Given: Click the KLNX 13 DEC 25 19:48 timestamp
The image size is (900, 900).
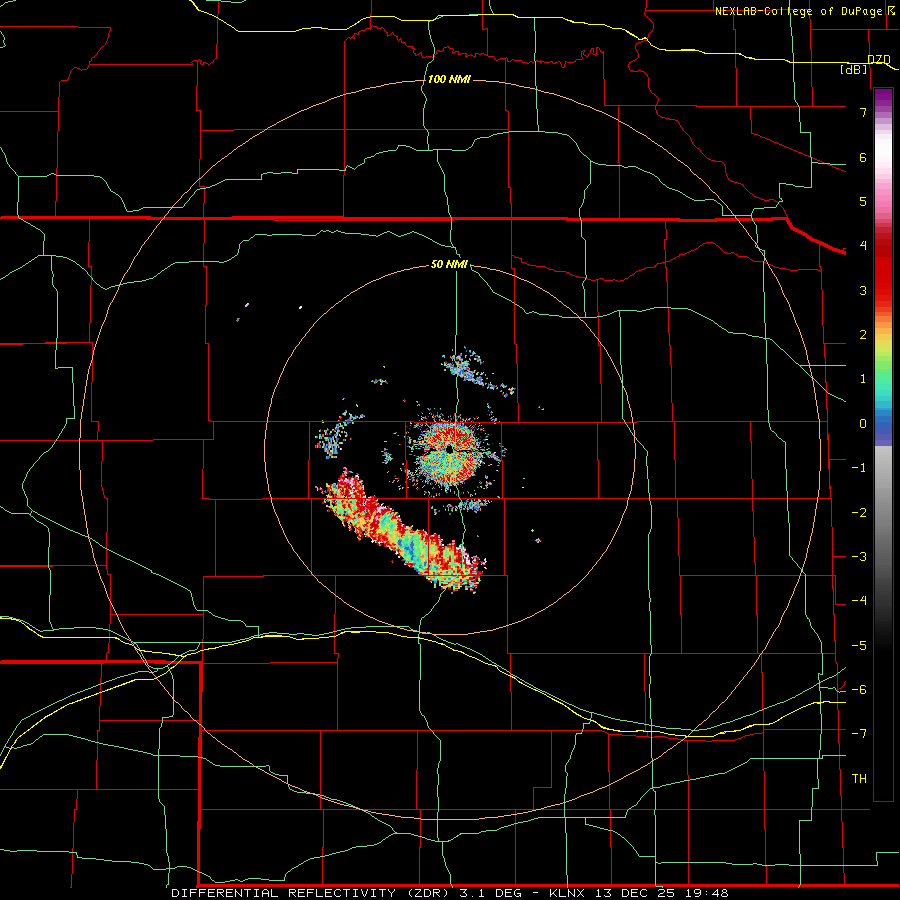Looking at the screenshot, I should [x=639, y=893].
